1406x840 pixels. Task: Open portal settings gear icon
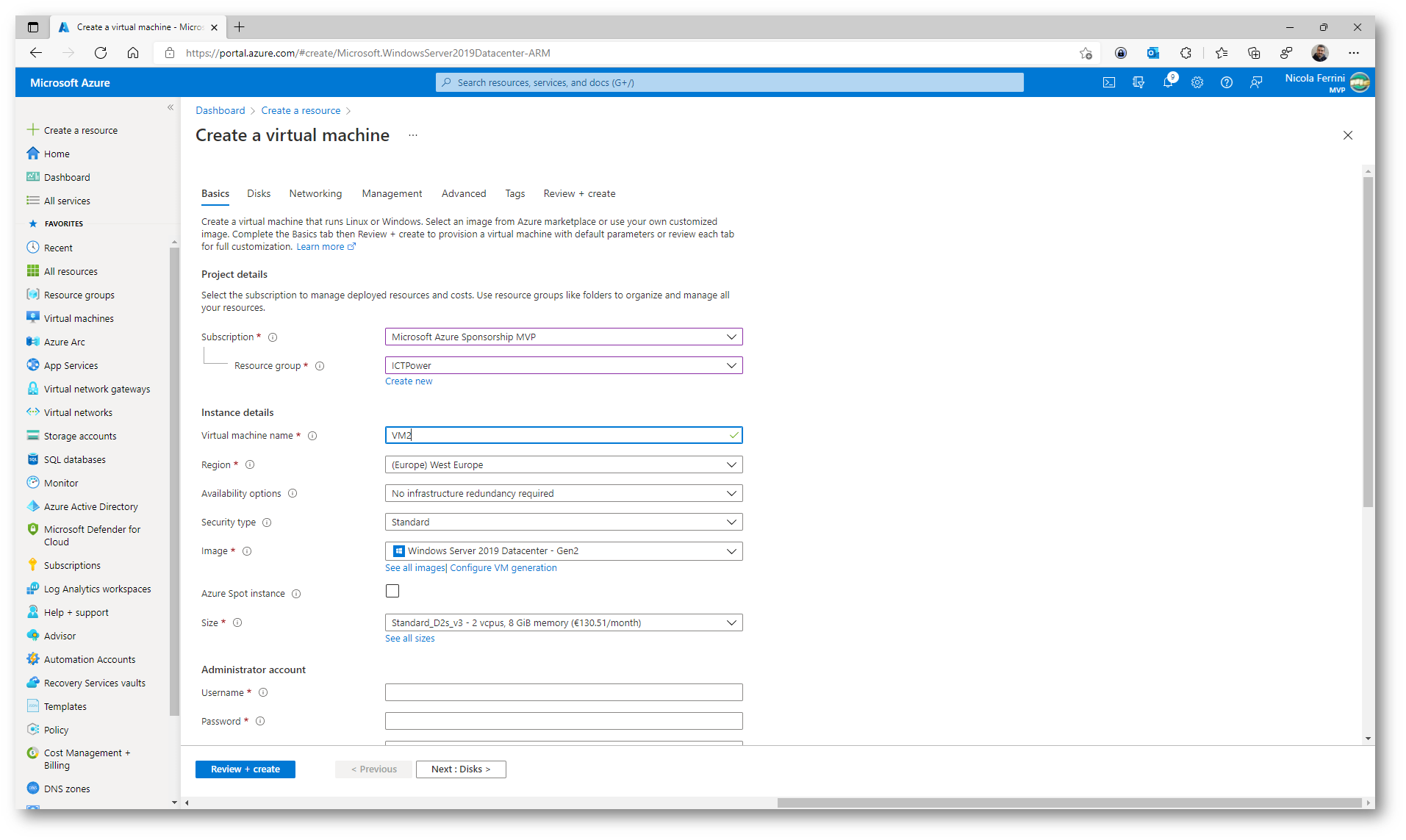pyautogui.click(x=1197, y=82)
